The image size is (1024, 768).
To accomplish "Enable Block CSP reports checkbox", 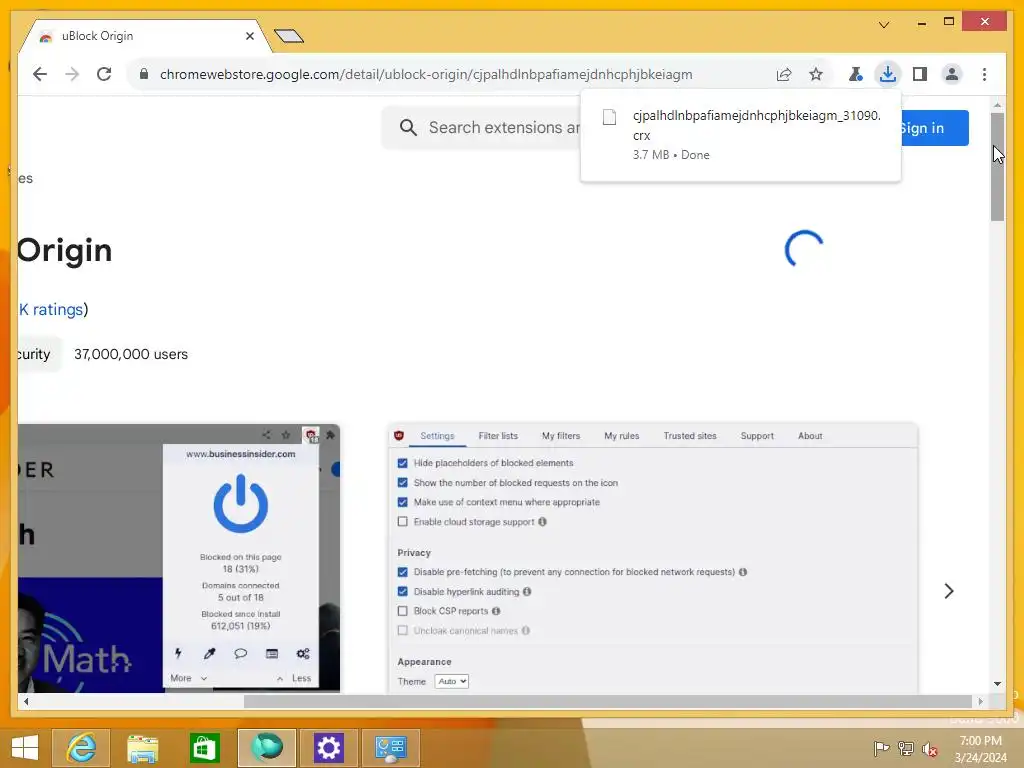I will [402, 611].
